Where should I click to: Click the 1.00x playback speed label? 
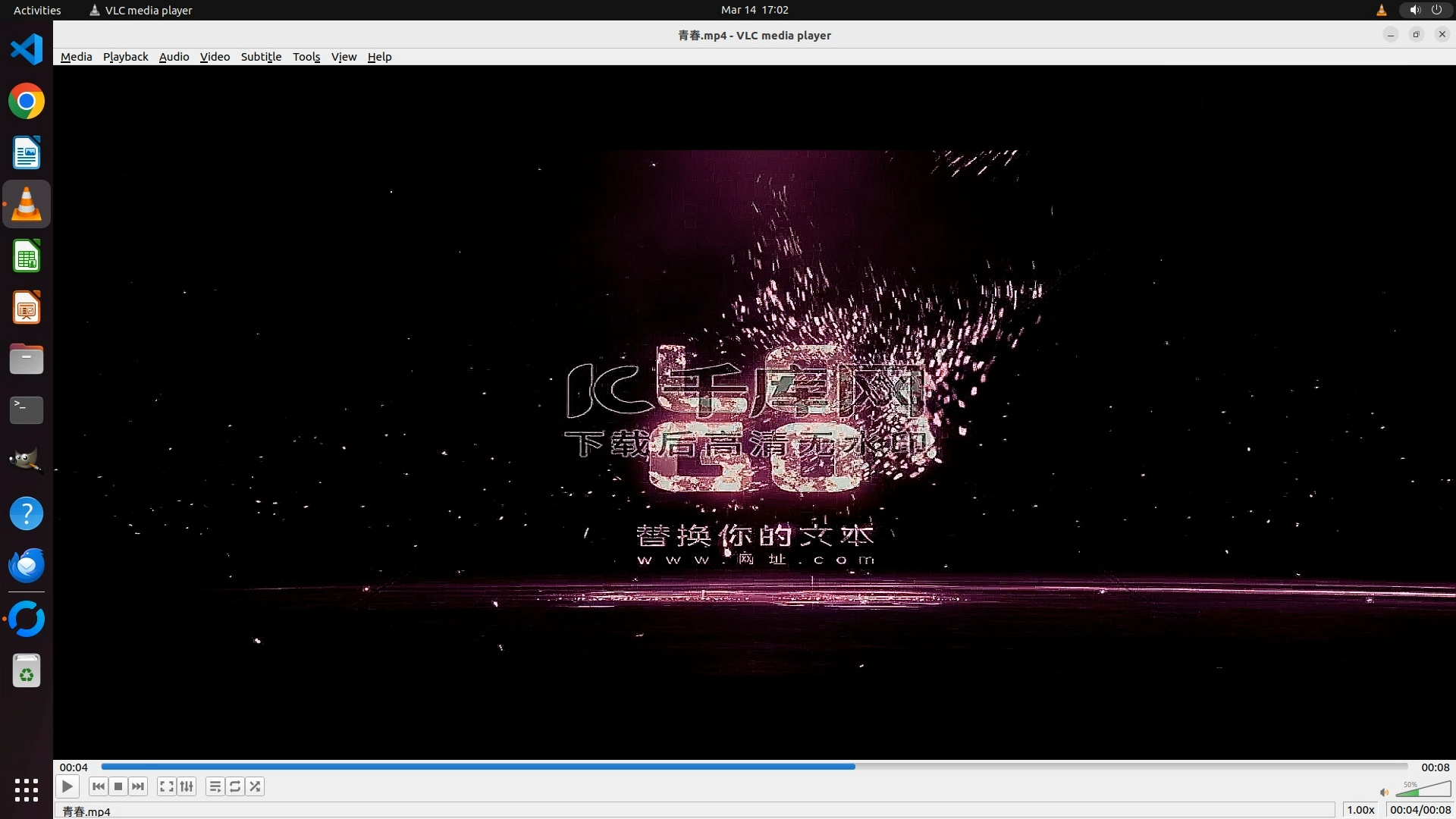[x=1360, y=810]
